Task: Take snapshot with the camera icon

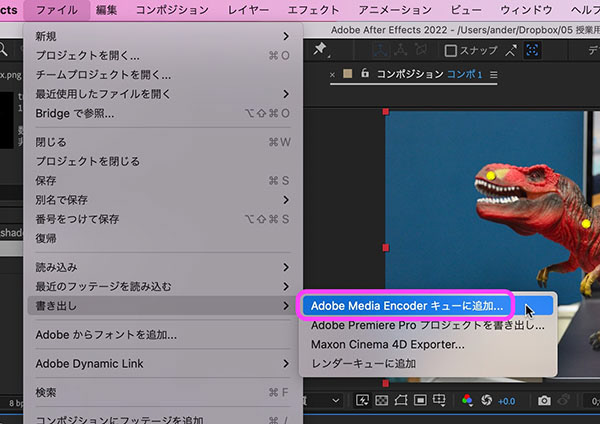Action: pyautogui.click(x=544, y=401)
